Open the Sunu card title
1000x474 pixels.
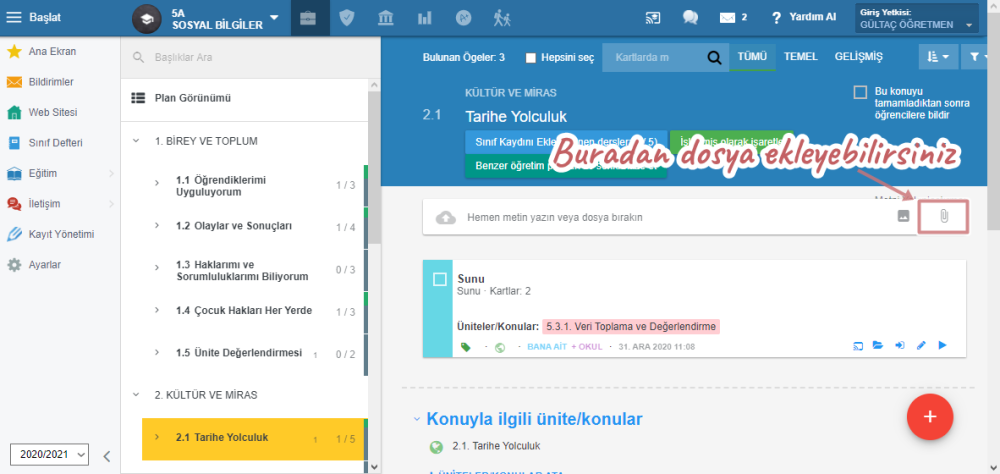click(x=471, y=279)
